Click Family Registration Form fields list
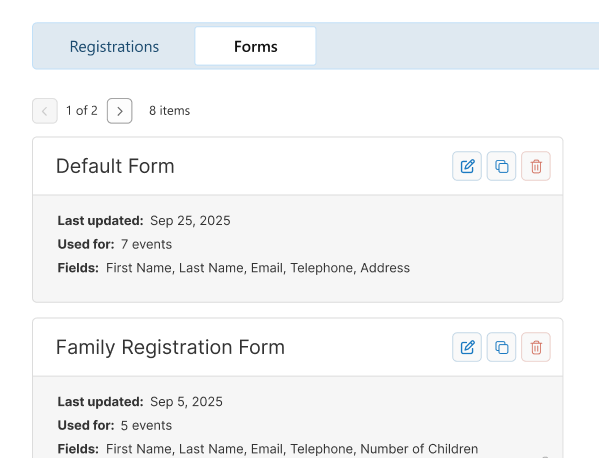The width and height of the screenshot is (599, 458). [x=292, y=449]
